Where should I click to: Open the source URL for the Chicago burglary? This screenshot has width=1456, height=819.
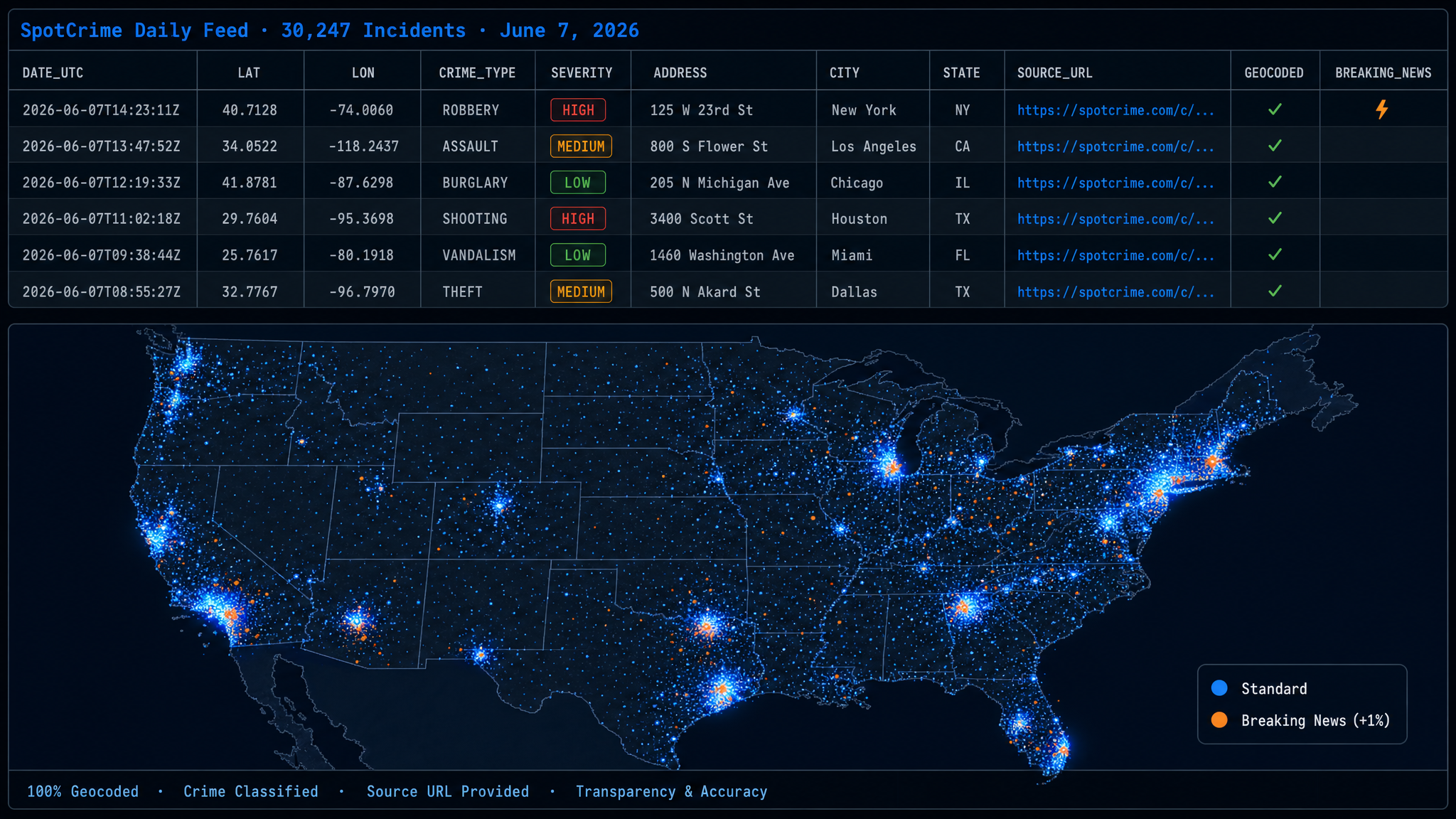point(1115,183)
